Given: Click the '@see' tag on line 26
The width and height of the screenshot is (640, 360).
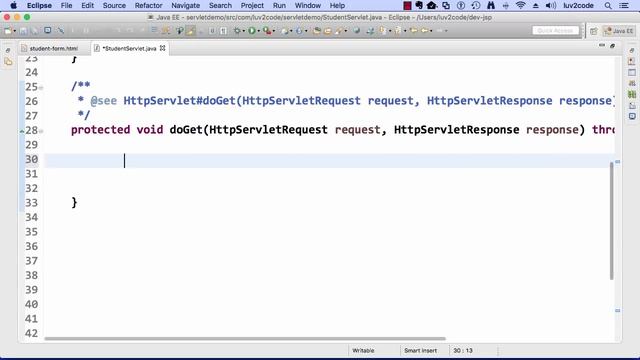Looking at the screenshot, I should [x=104, y=101].
